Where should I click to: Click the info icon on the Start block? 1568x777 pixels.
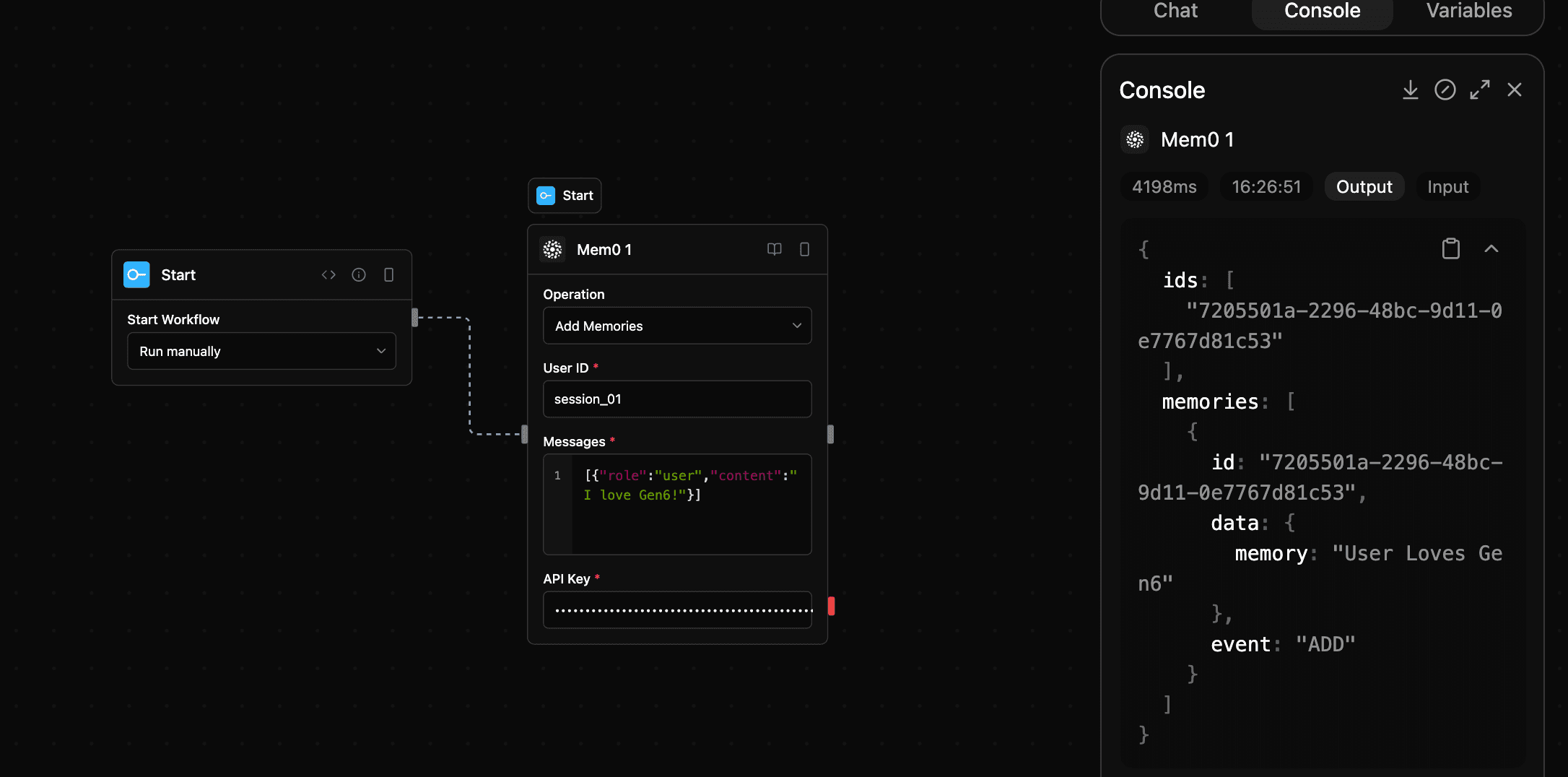[x=359, y=274]
